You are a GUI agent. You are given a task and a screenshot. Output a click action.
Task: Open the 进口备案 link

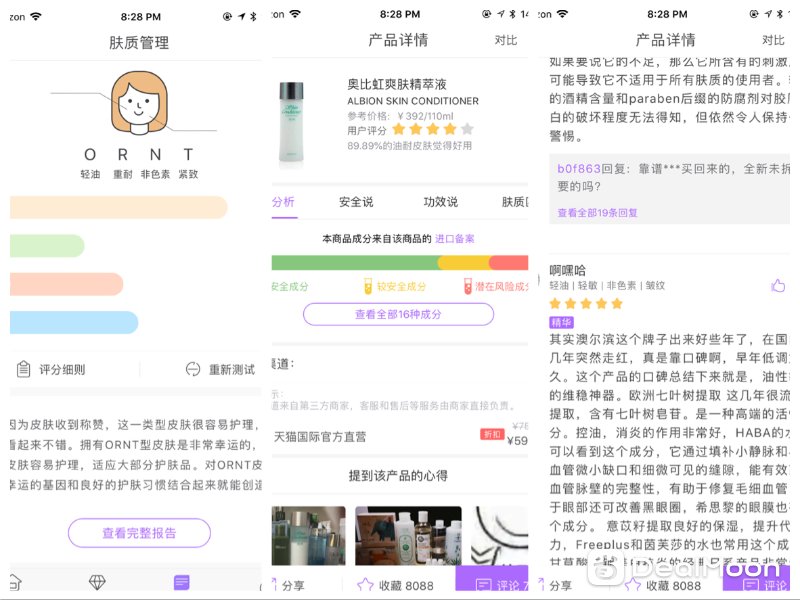click(455, 239)
